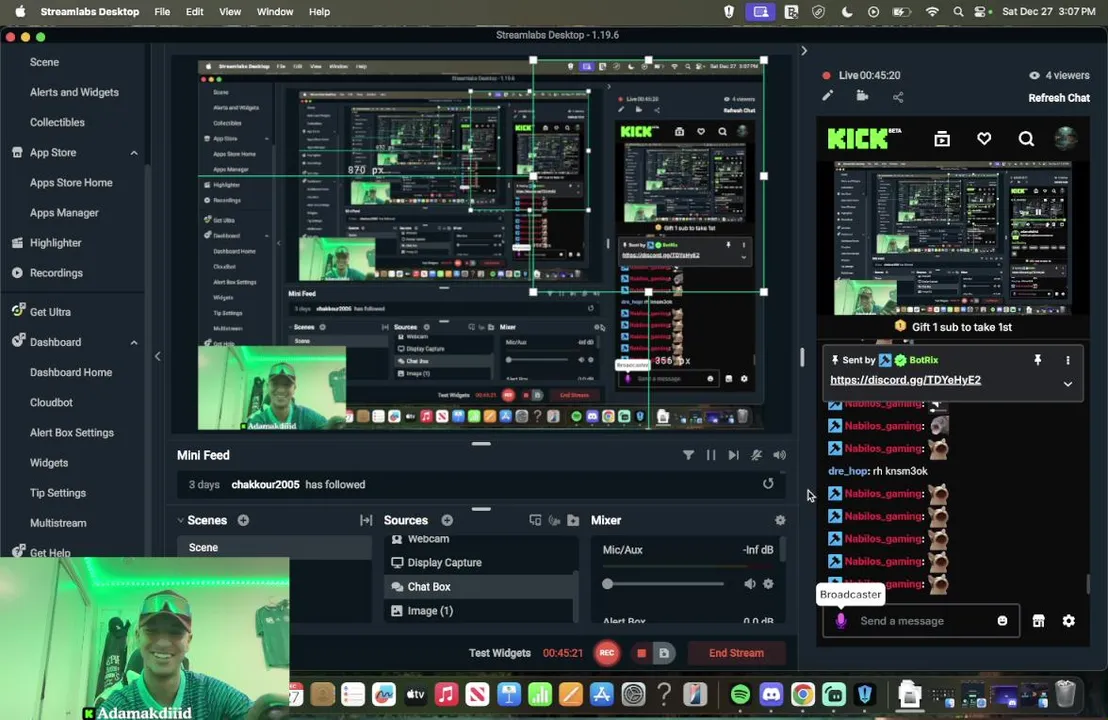Toggle the replay buffer stop button
Image resolution: width=1108 pixels, height=720 pixels.
pos(642,653)
